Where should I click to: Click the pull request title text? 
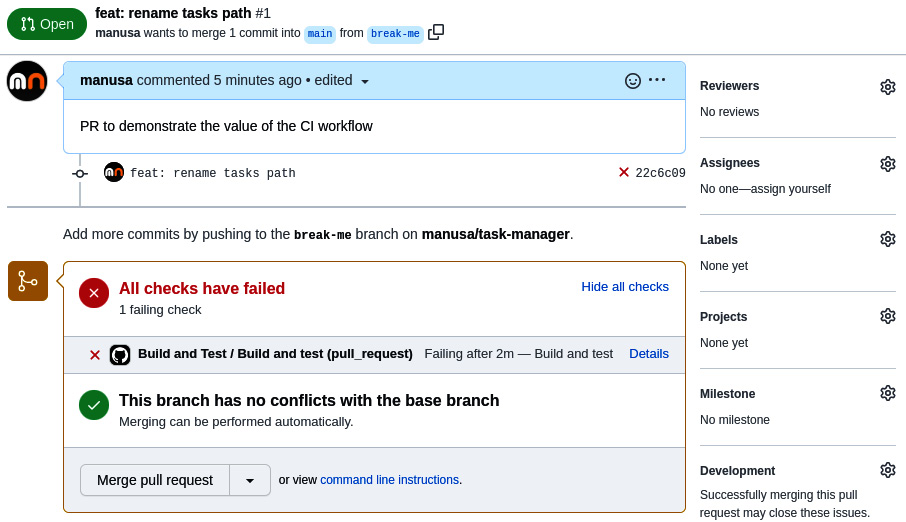[x=173, y=13]
